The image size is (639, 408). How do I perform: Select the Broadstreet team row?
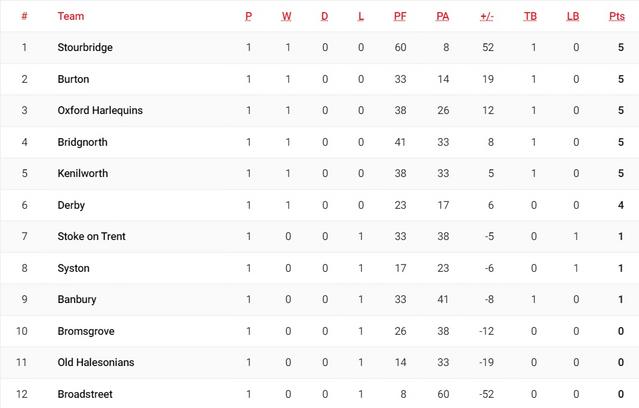pos(85,394)
